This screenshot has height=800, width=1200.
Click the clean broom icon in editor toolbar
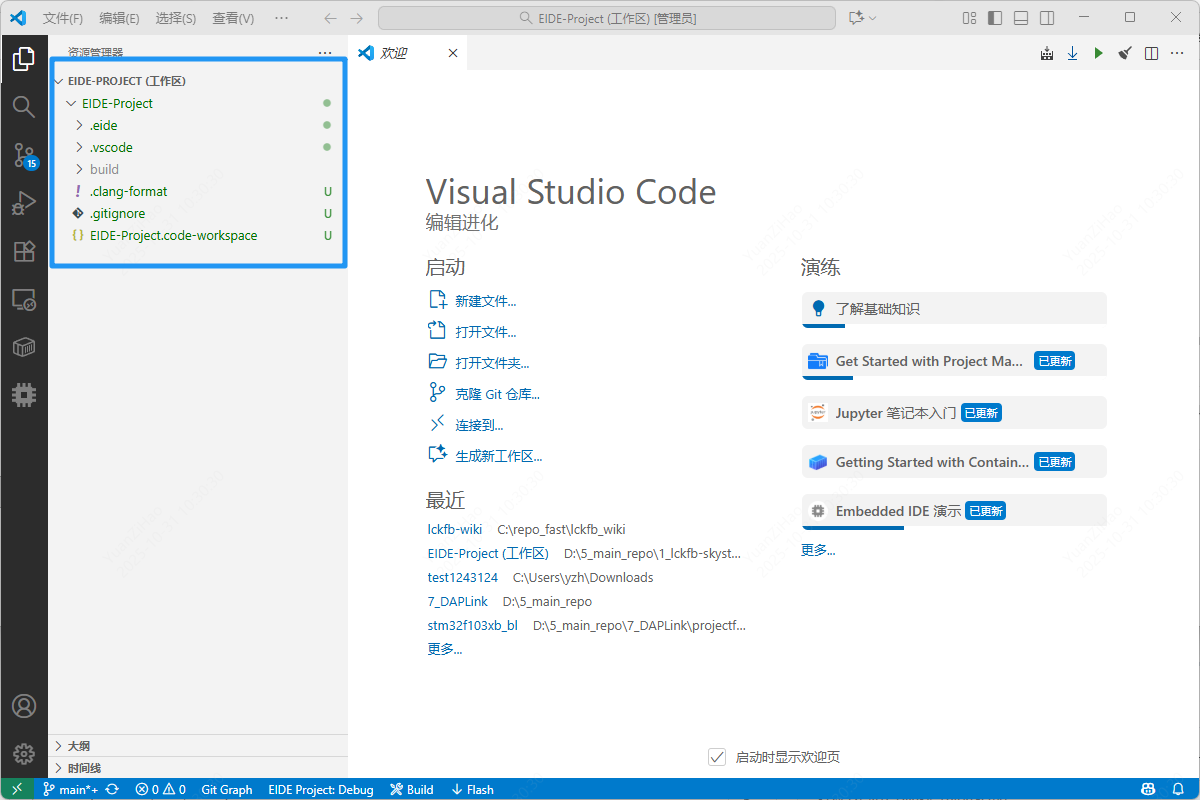point(1124,53)
